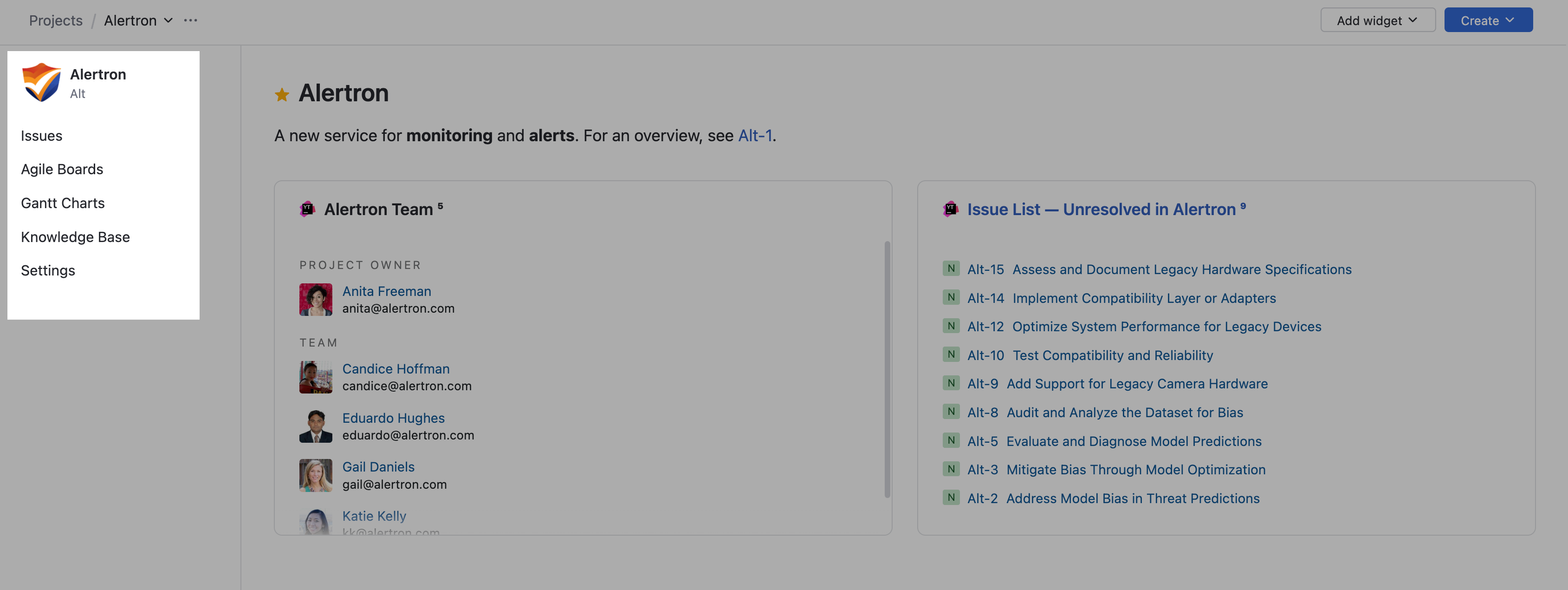Screen dimensions: 1568x590
Task: Click the N priority icon for Alt-15
Action: coord(952,269)
